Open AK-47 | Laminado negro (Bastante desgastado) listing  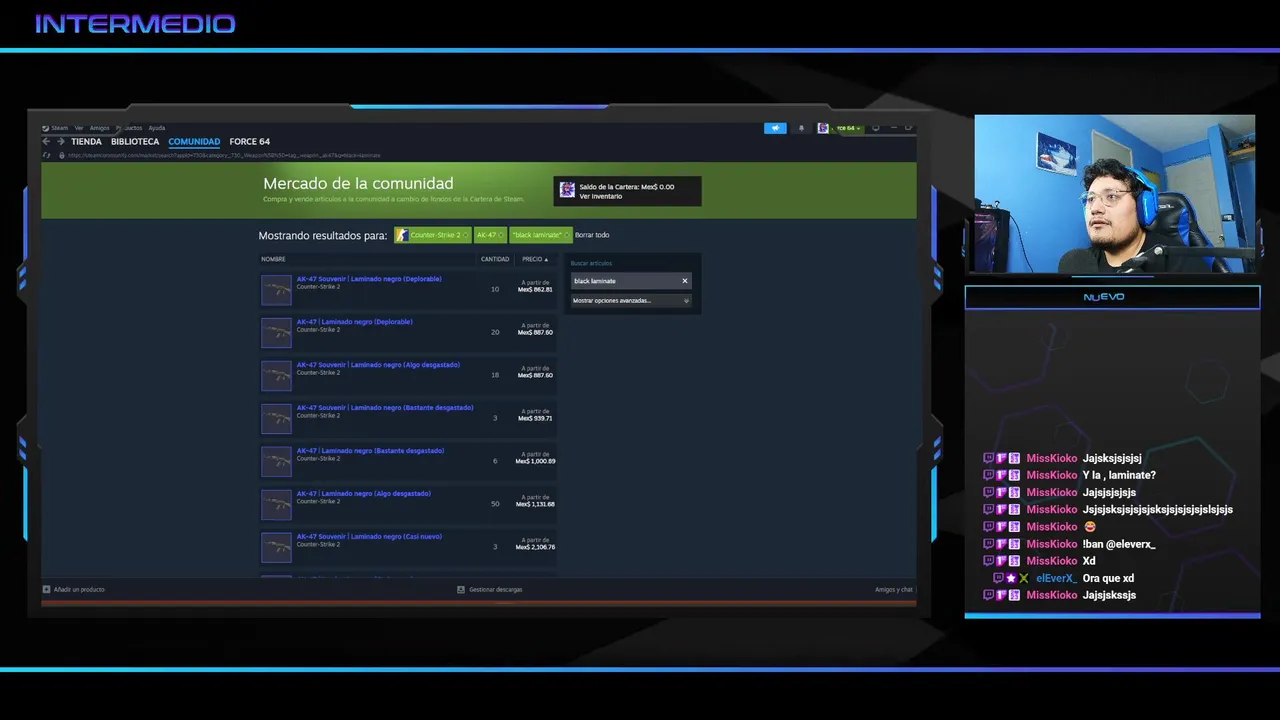pos(370,451)
